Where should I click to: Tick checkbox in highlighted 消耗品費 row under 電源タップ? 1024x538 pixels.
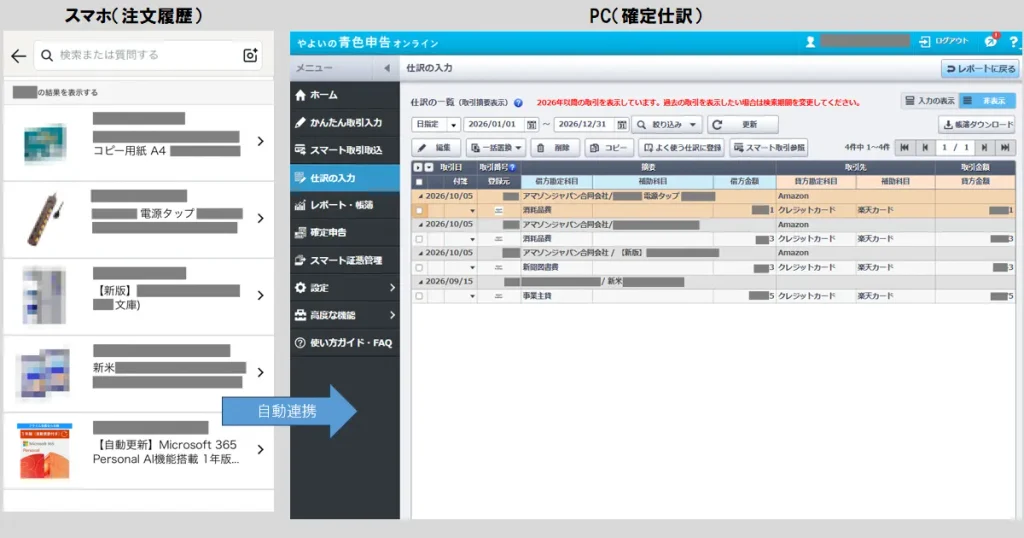coord(419,210)
